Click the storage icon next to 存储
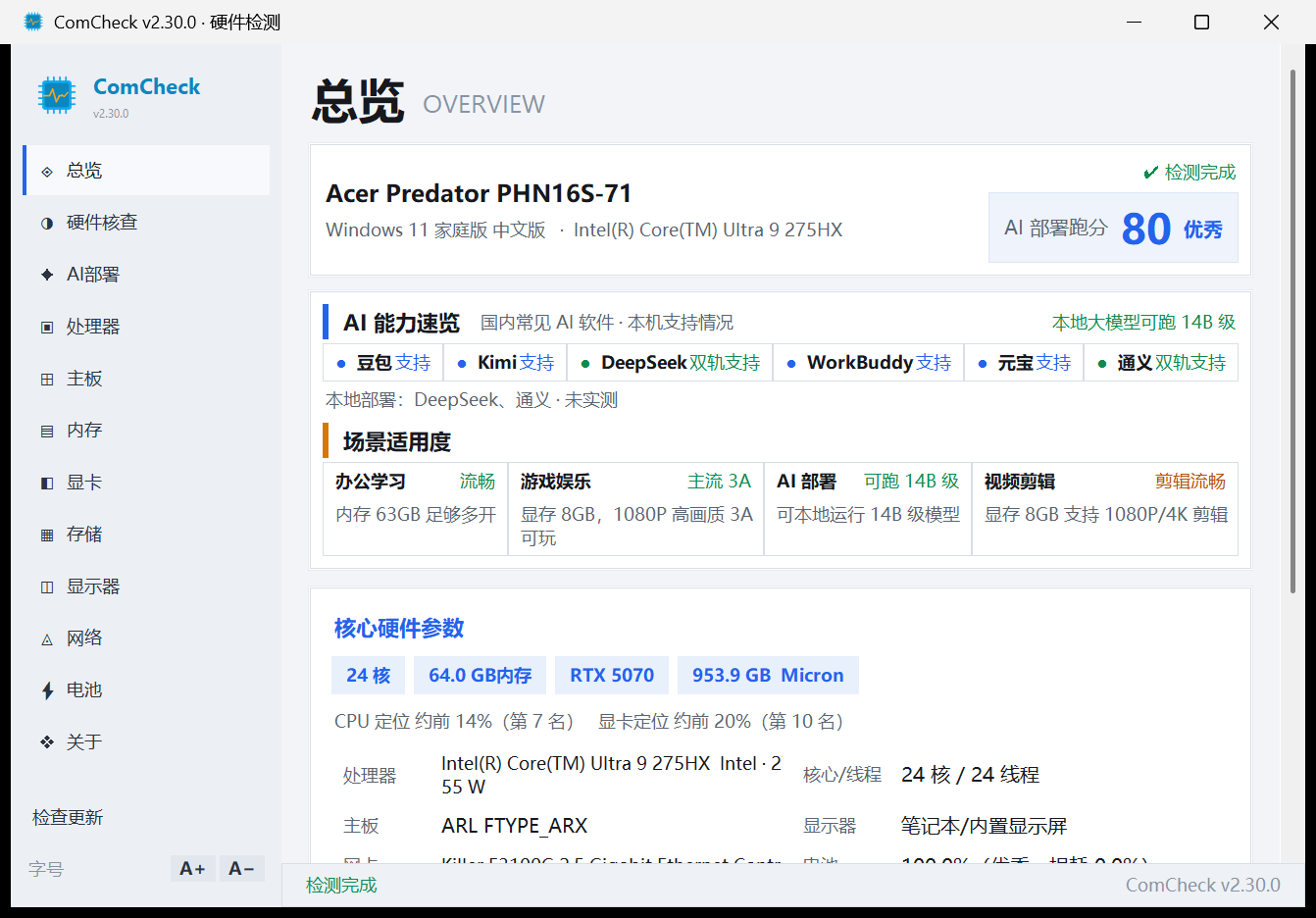1316x918 pixels. pyautogui.click(x=47, y=535)
